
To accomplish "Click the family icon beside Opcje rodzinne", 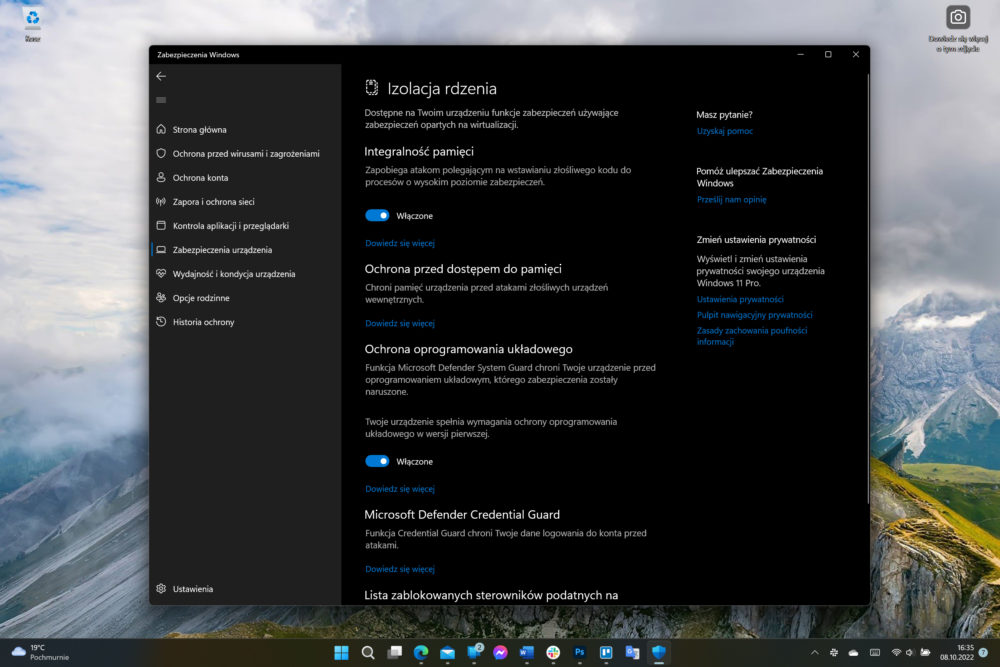I will click(x=161, y=298).
